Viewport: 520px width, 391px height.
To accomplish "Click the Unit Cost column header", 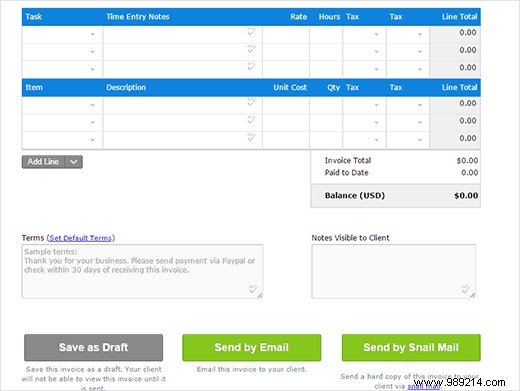I will point(290,87).
